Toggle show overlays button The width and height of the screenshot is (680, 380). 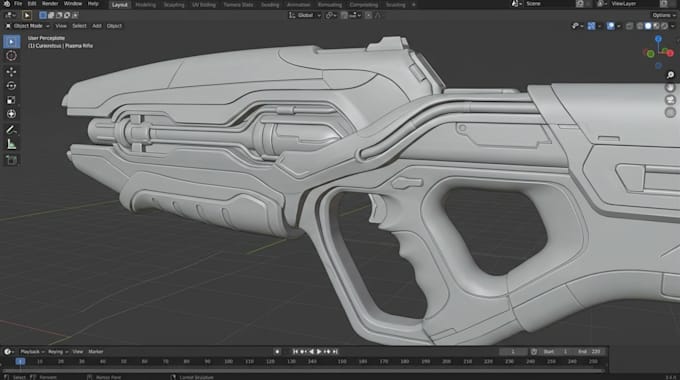click(x=611, y=26)
